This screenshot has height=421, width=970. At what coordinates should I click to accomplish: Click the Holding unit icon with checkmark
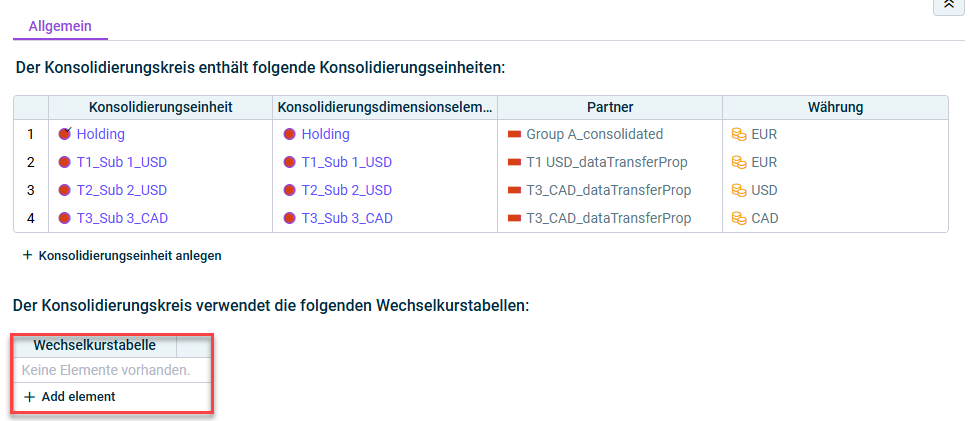point(65,134)
